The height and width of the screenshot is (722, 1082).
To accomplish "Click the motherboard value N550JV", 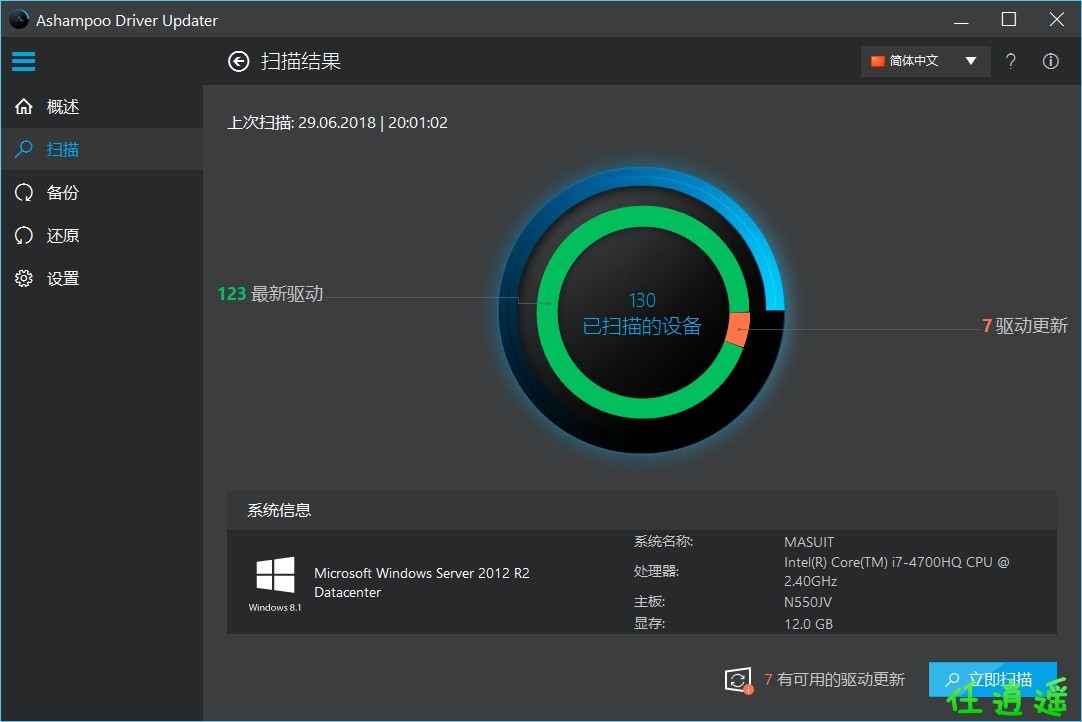I will coord(808,602).
